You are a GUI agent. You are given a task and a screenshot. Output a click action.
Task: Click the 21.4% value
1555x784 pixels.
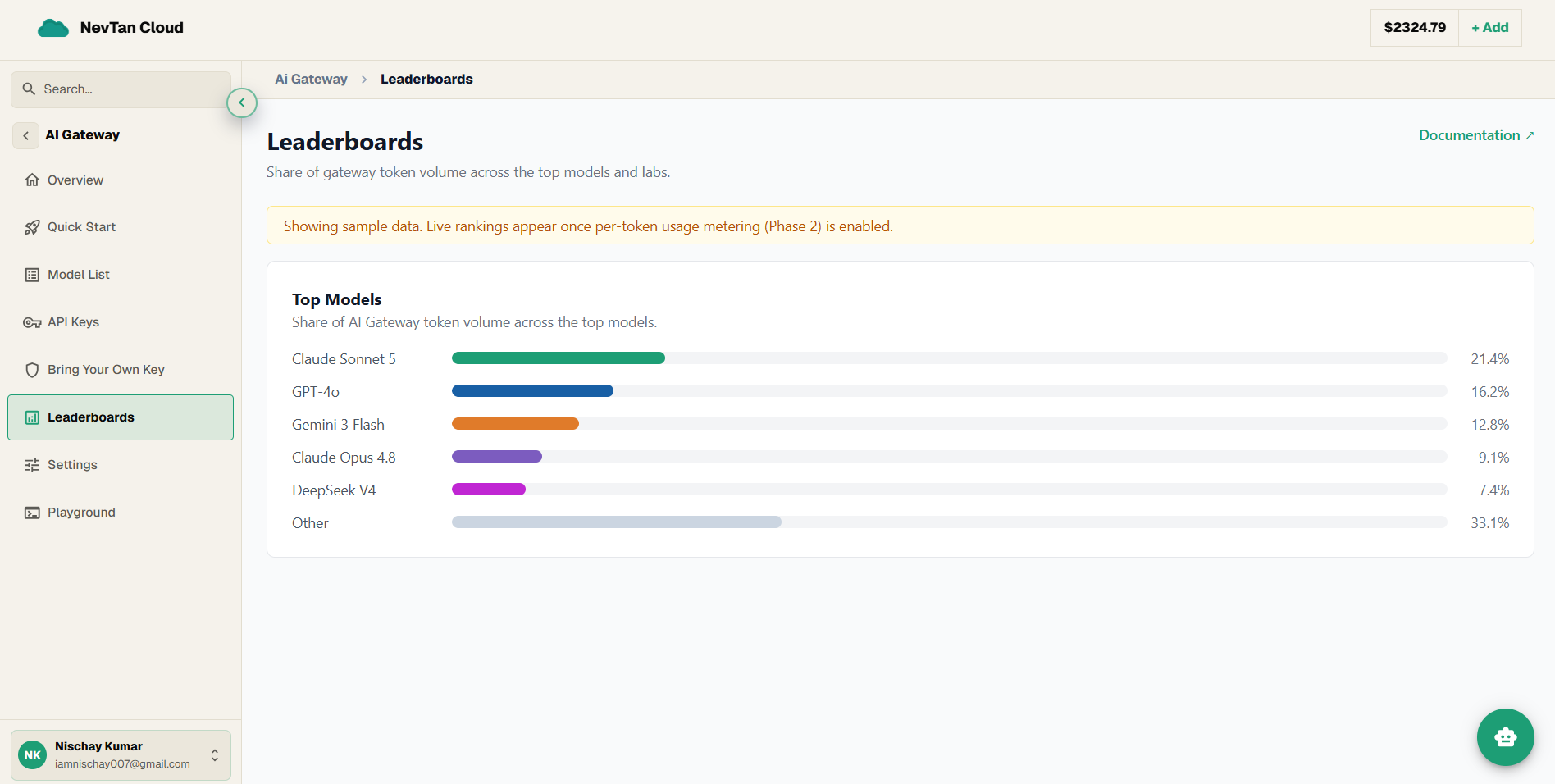point(1489,359)
